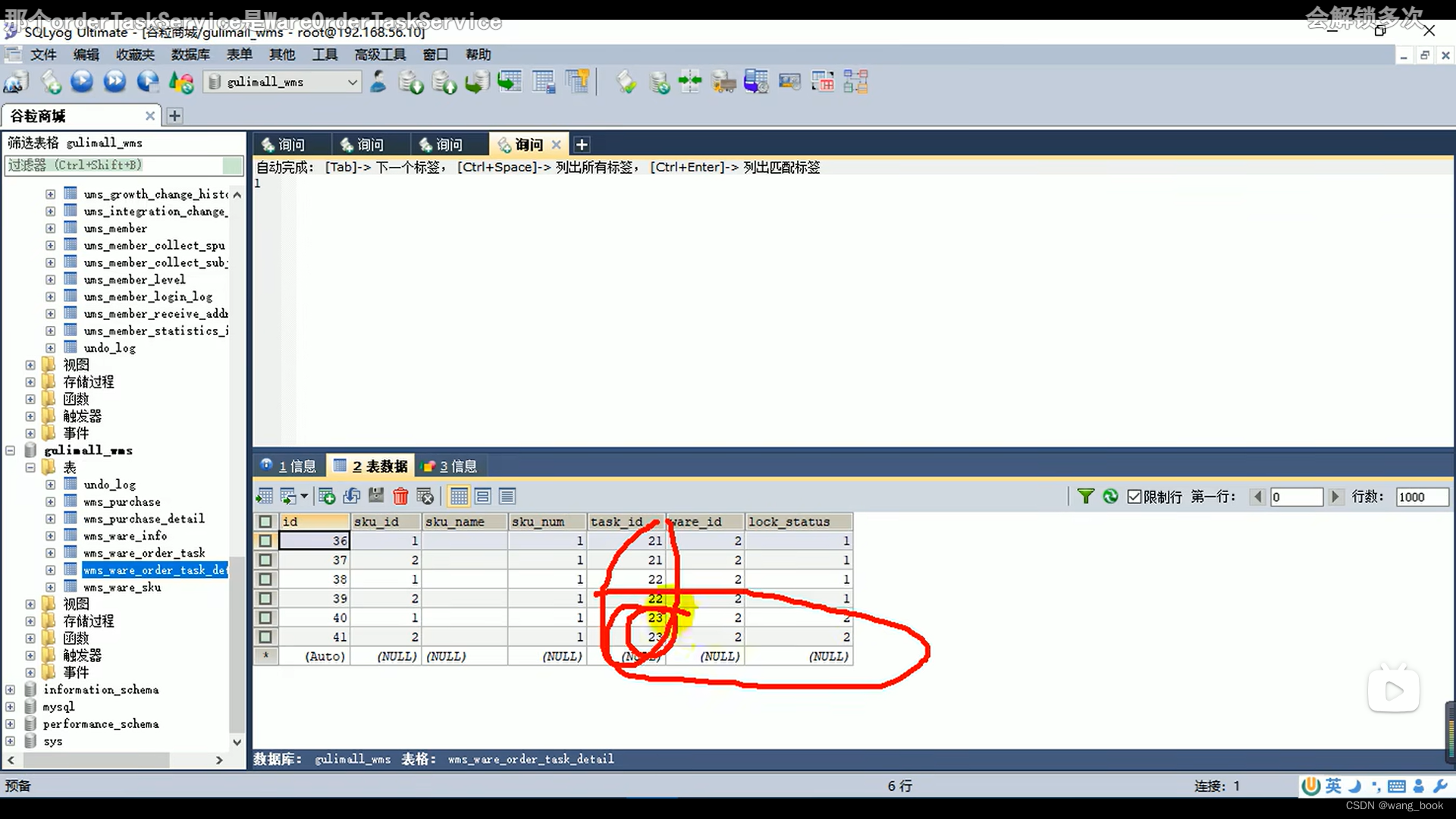The width and height of the screenshot is (1456, 819).
Task: Click the format query checkmark icon
Action: pos(626,82)
